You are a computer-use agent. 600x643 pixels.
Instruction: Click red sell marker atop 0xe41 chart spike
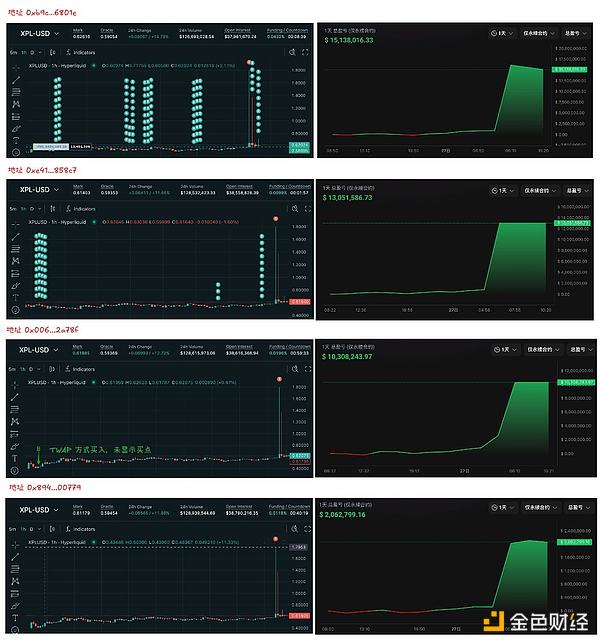(x=276, y=219)
